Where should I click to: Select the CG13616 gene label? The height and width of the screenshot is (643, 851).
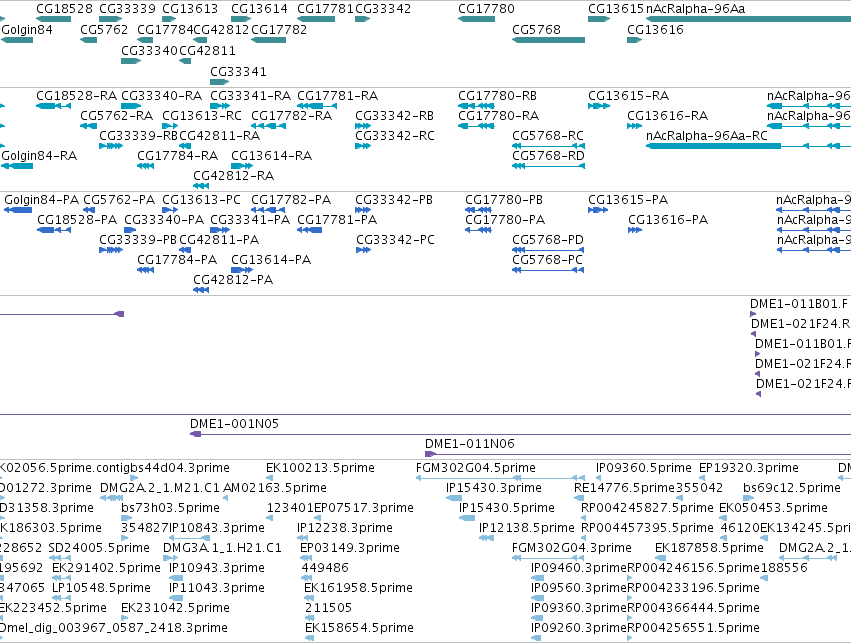655,29
